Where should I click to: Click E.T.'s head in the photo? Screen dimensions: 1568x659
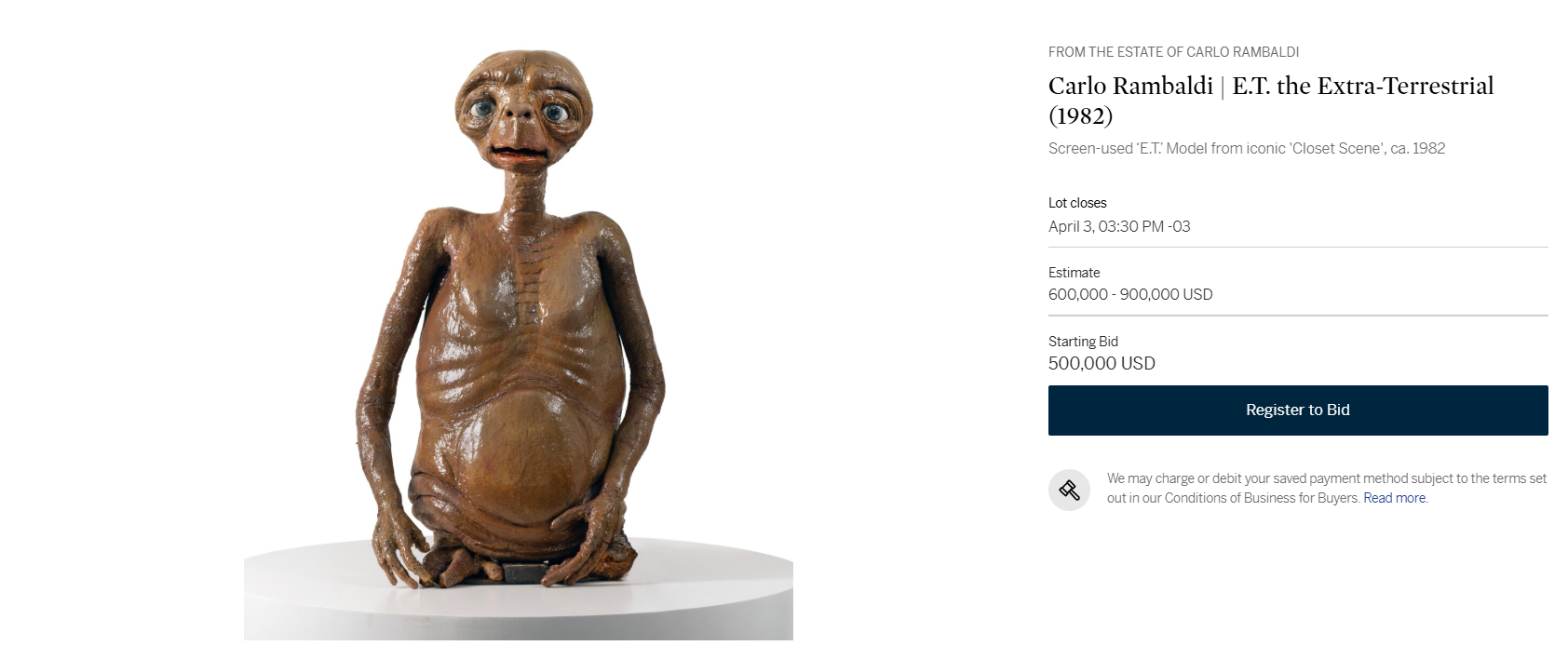click(521, 112)
